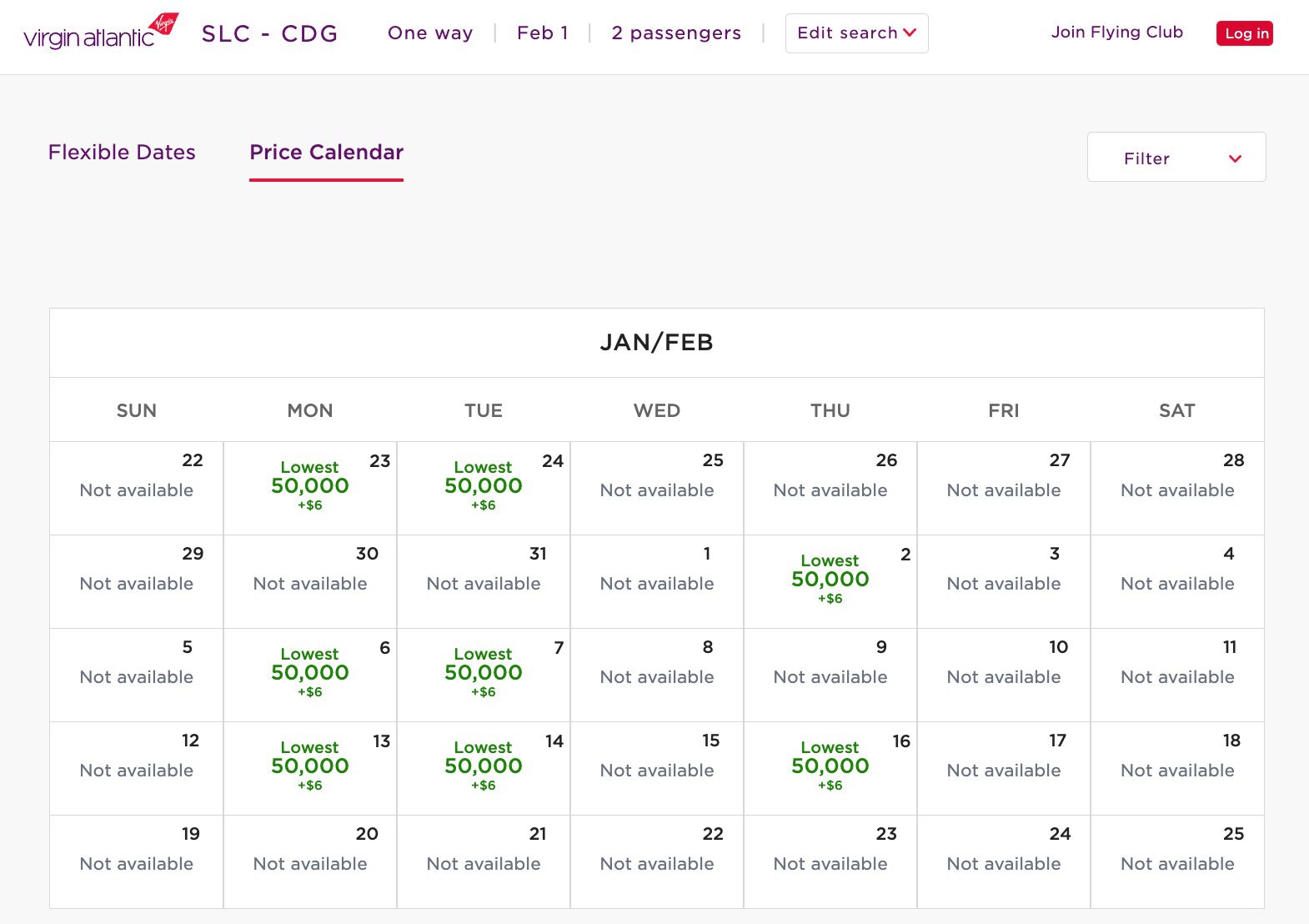Select the Feb 2 lowest fare
The image size is (1309, 924).
click(830, 579)
